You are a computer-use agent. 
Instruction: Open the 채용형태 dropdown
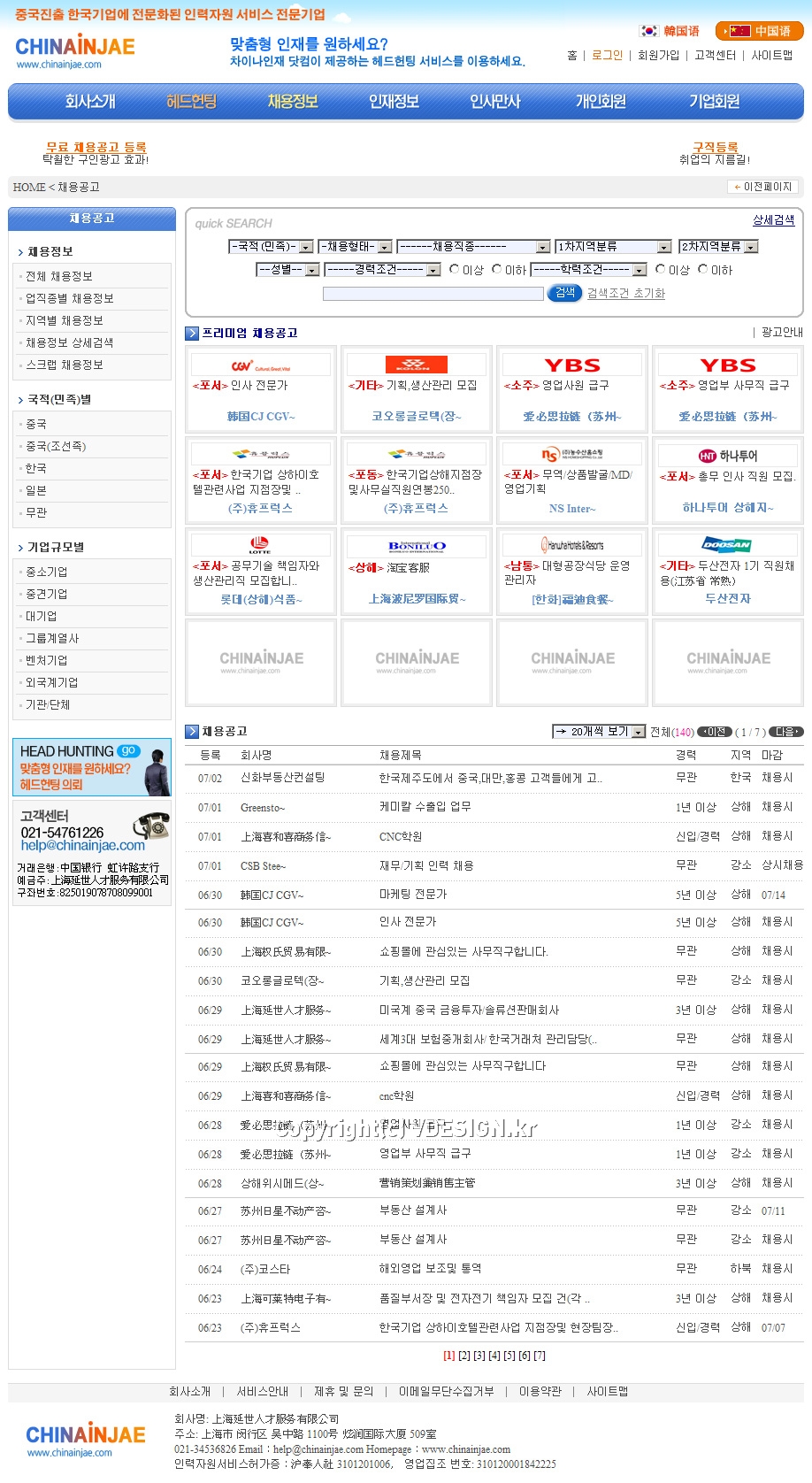click(355, 246)
